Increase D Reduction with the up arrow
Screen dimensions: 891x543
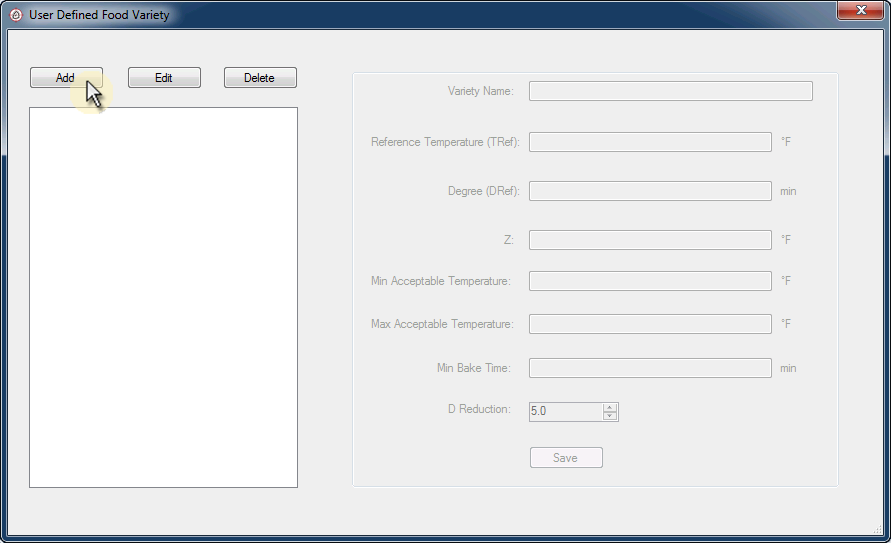[610, 407]
